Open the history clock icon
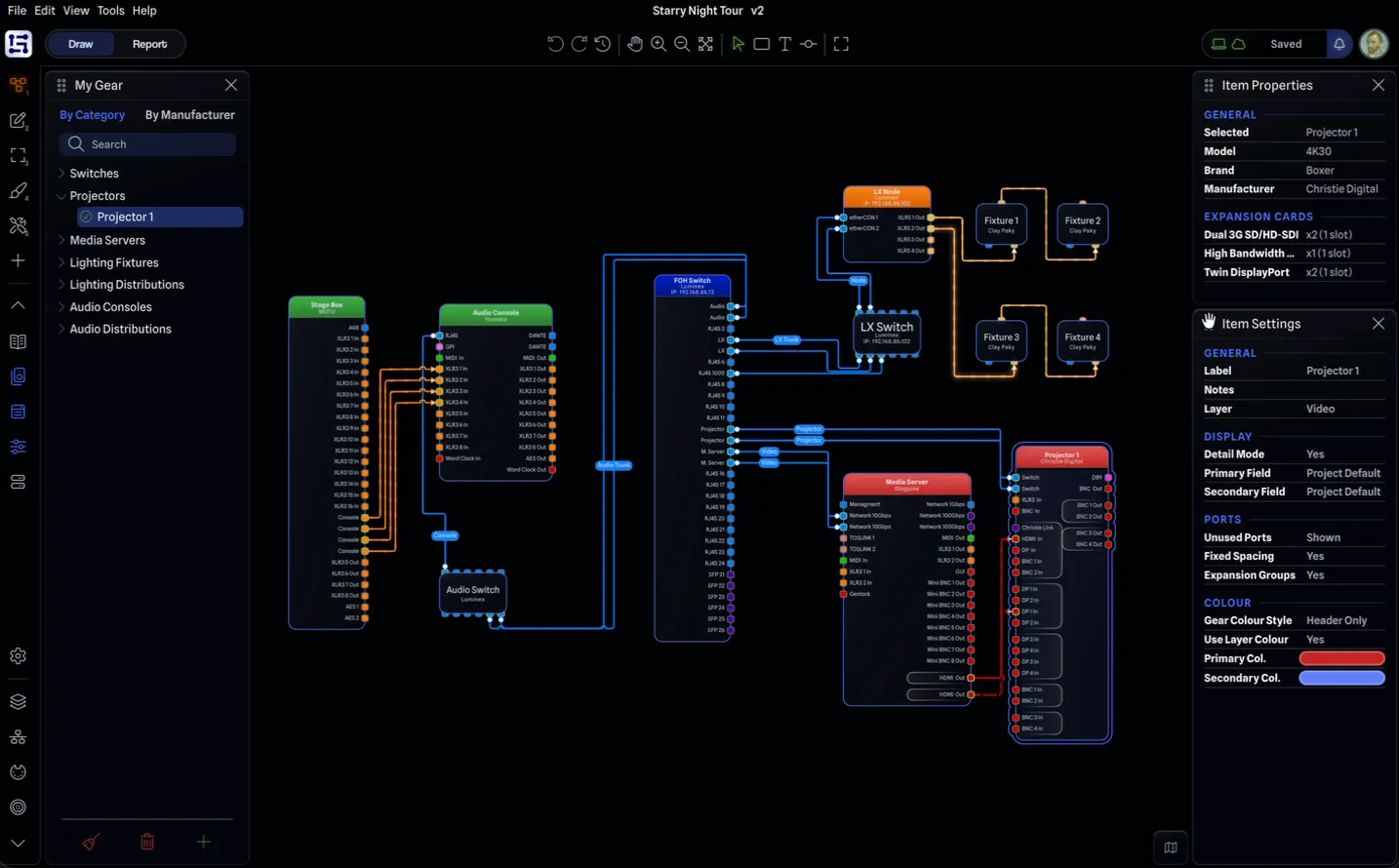 (x=603, y=44)
